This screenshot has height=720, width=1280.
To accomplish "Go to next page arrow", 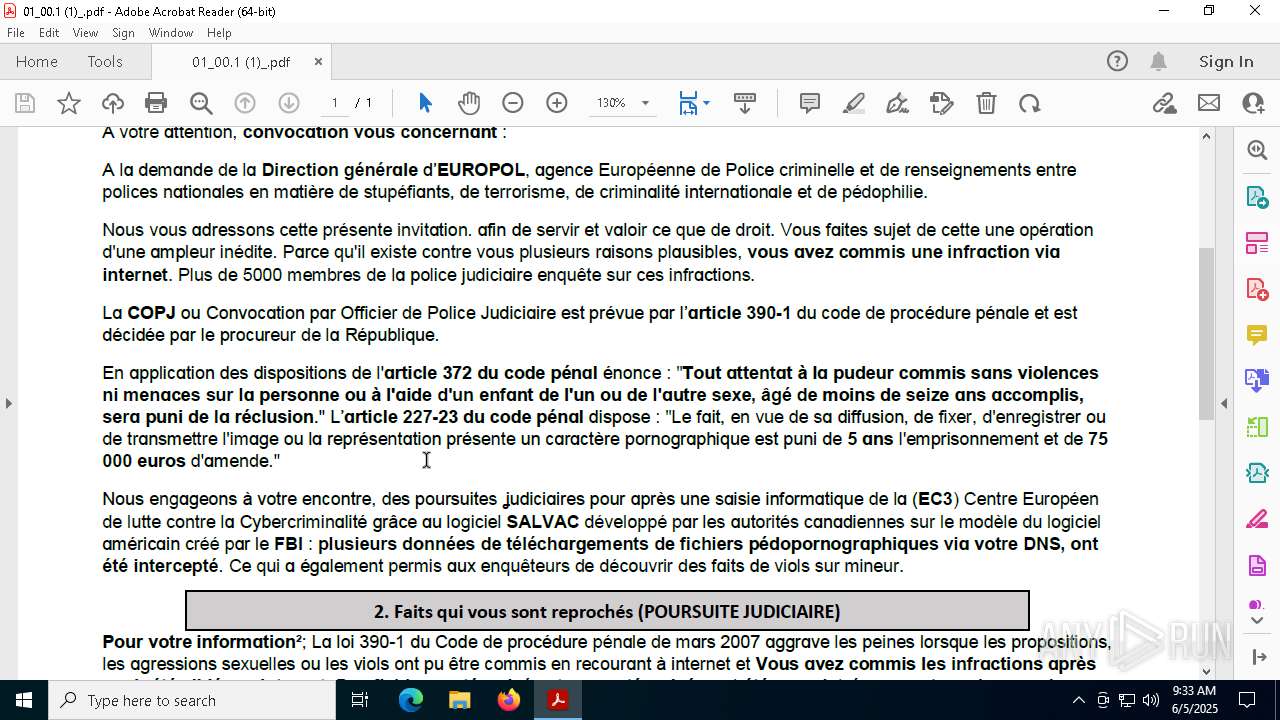I will click(289, 103).
